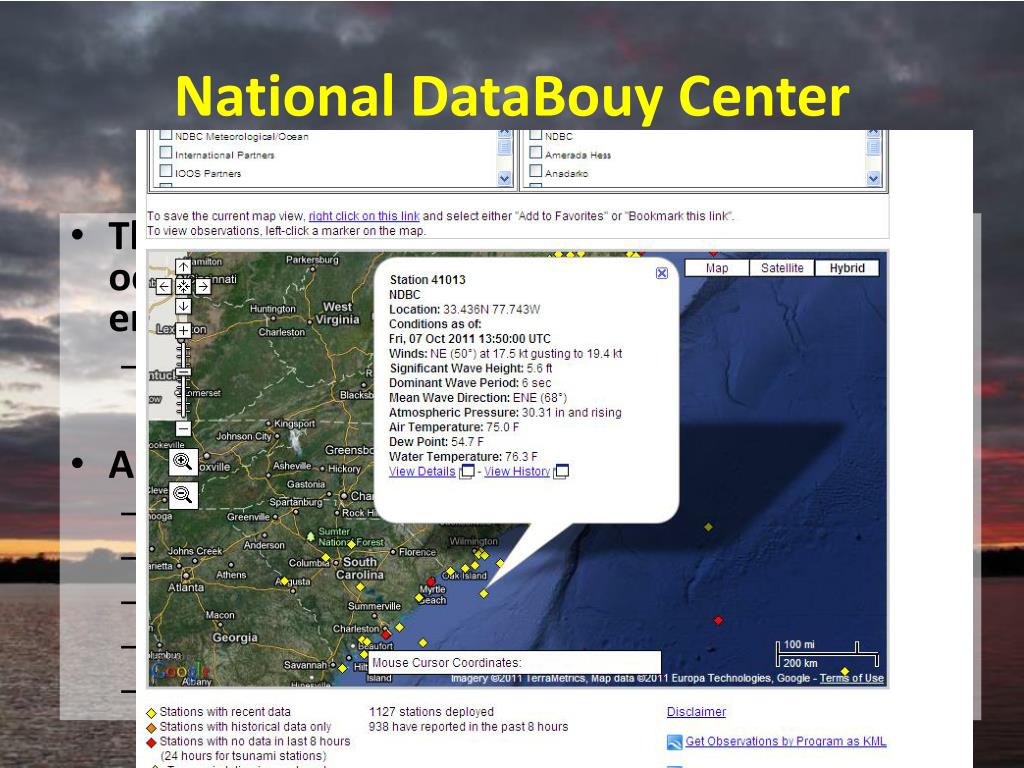
Task: Click the KML icon next to Get Observations
Action: 674,742
